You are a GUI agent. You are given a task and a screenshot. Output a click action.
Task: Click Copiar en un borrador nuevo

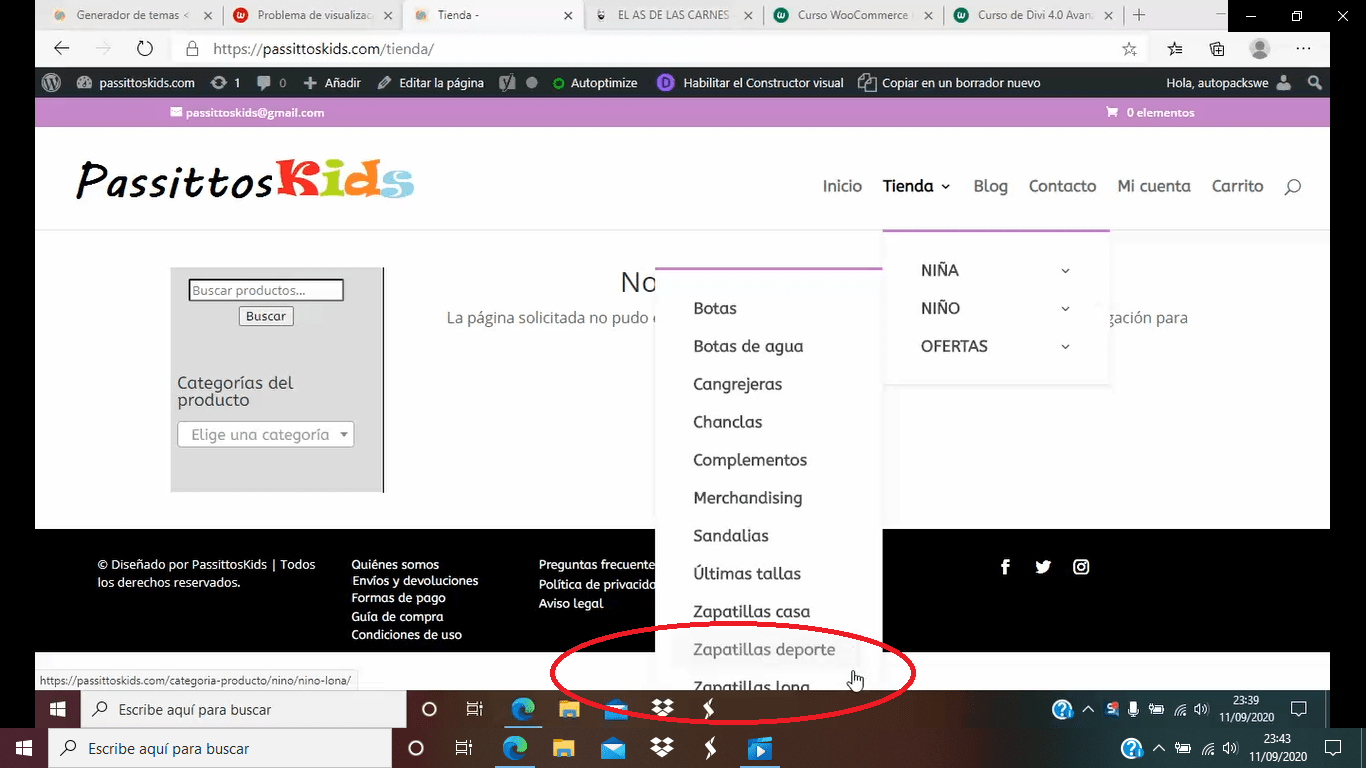[950, 83]
